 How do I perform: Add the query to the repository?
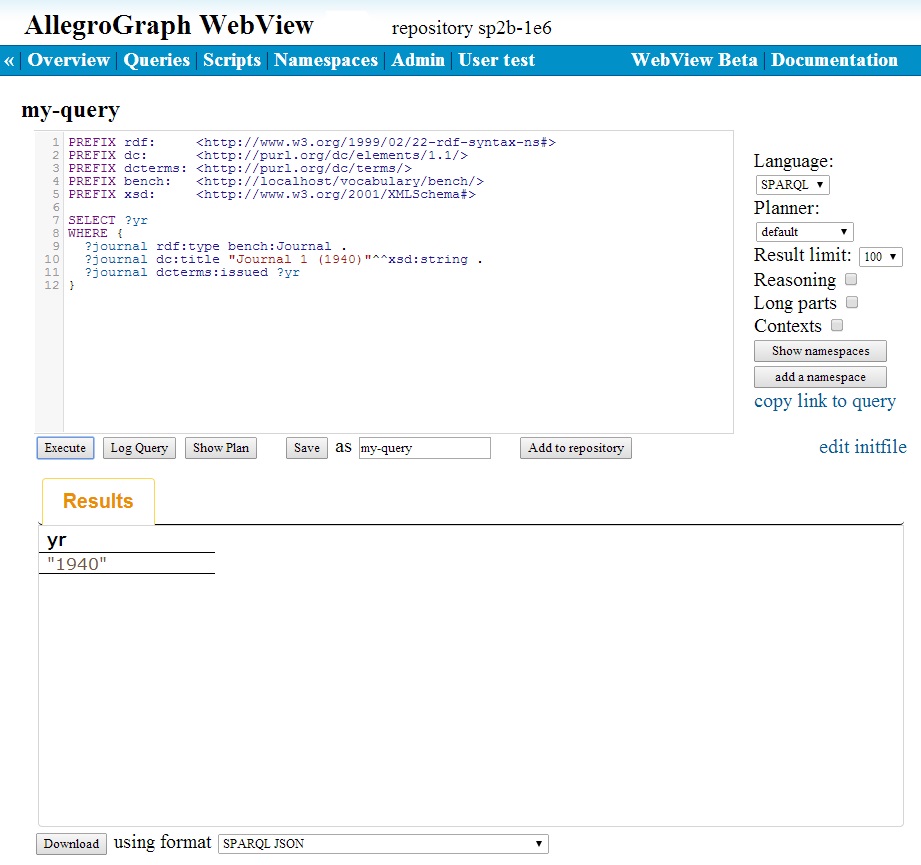(x=575, y=448)
